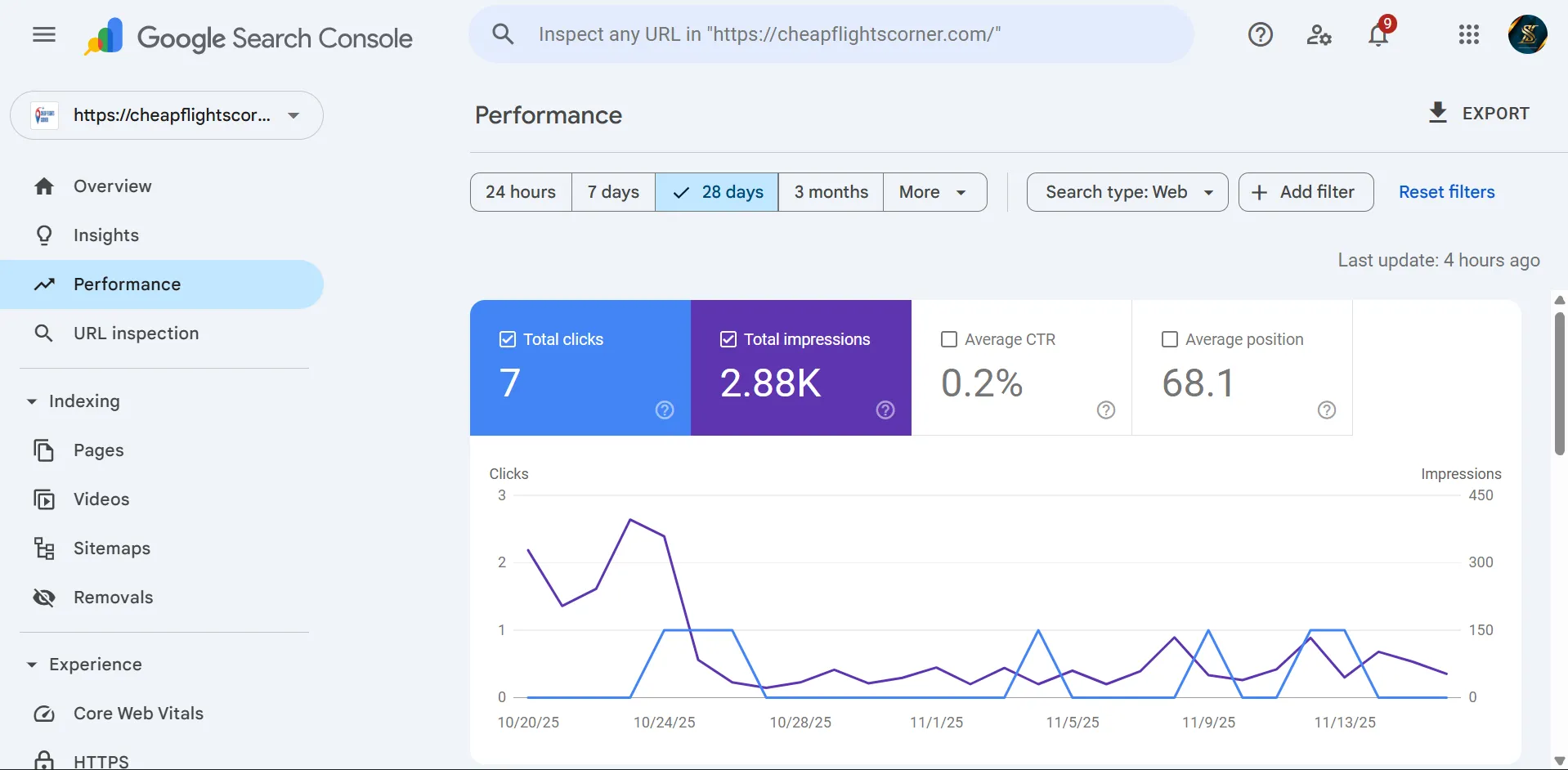Screen dimensions: 1568x770
Task: Open the notifications bell
Action: pos(1378,35)
